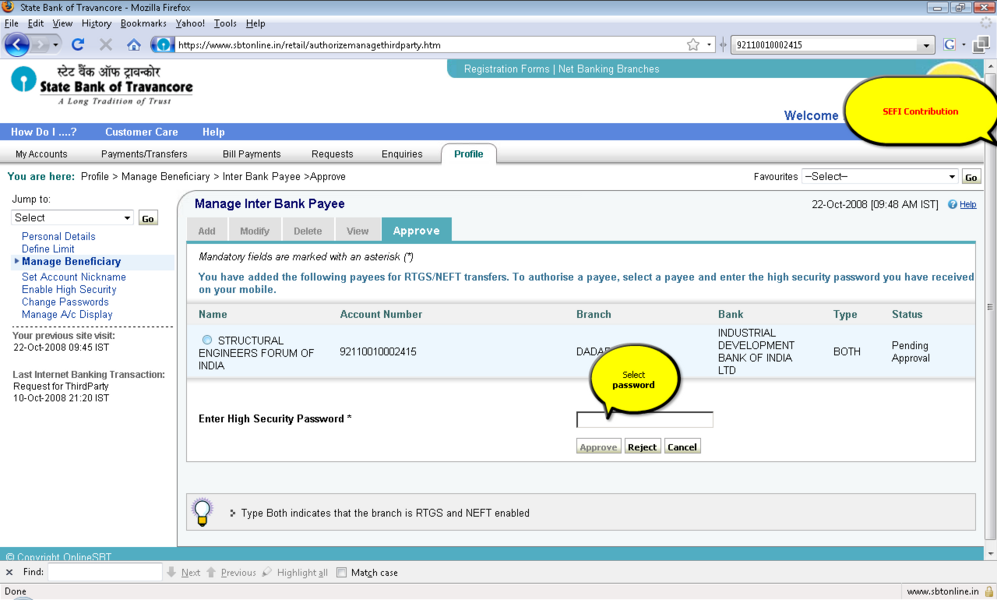Enable the Match case checkbox

(341, 573)
